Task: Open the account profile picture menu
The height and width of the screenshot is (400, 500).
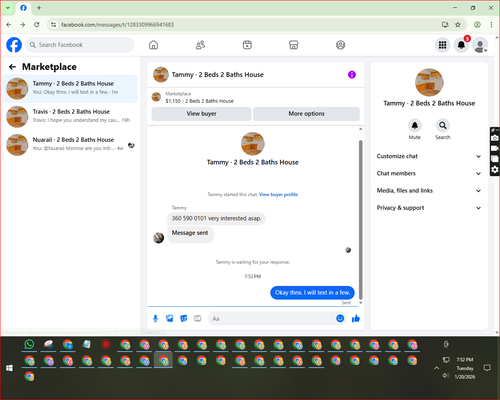Action: 480,45
